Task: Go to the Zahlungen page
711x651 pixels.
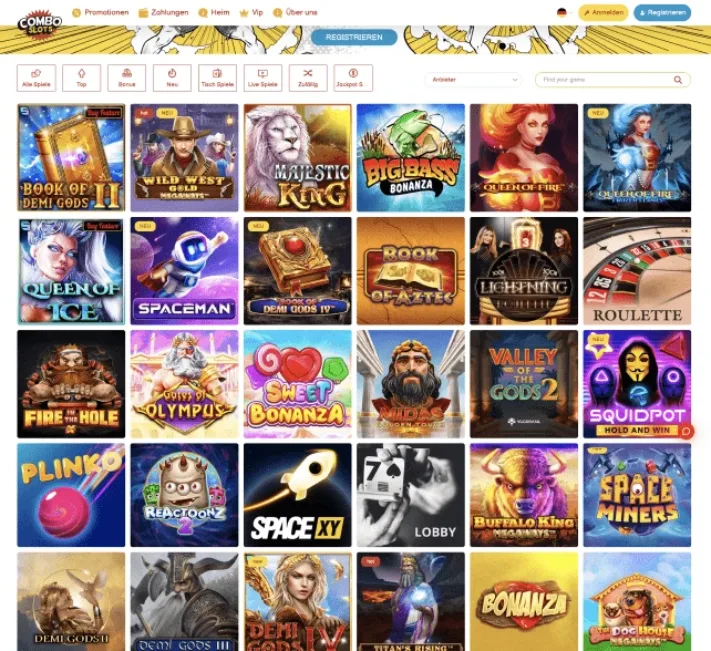Action: 164,13
